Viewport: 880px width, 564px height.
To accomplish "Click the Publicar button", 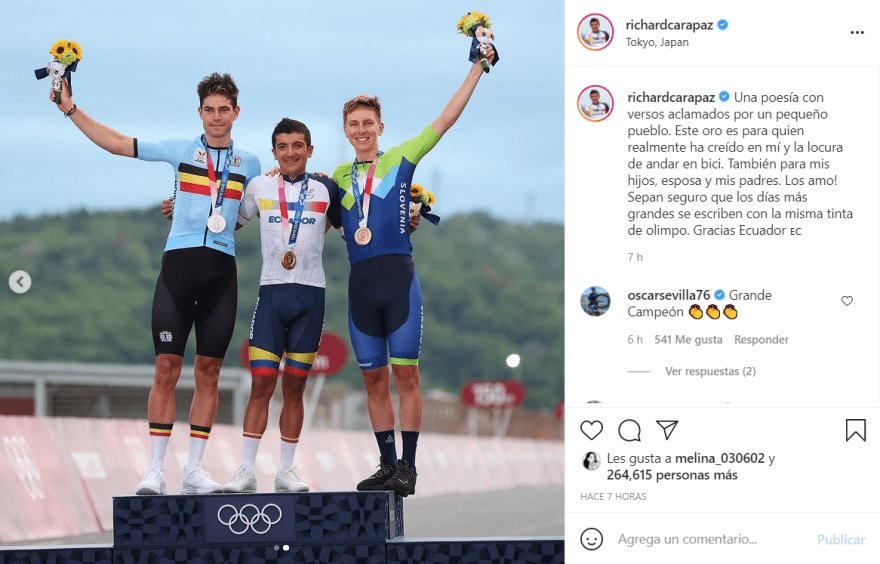I will click(x=841, y=539).
